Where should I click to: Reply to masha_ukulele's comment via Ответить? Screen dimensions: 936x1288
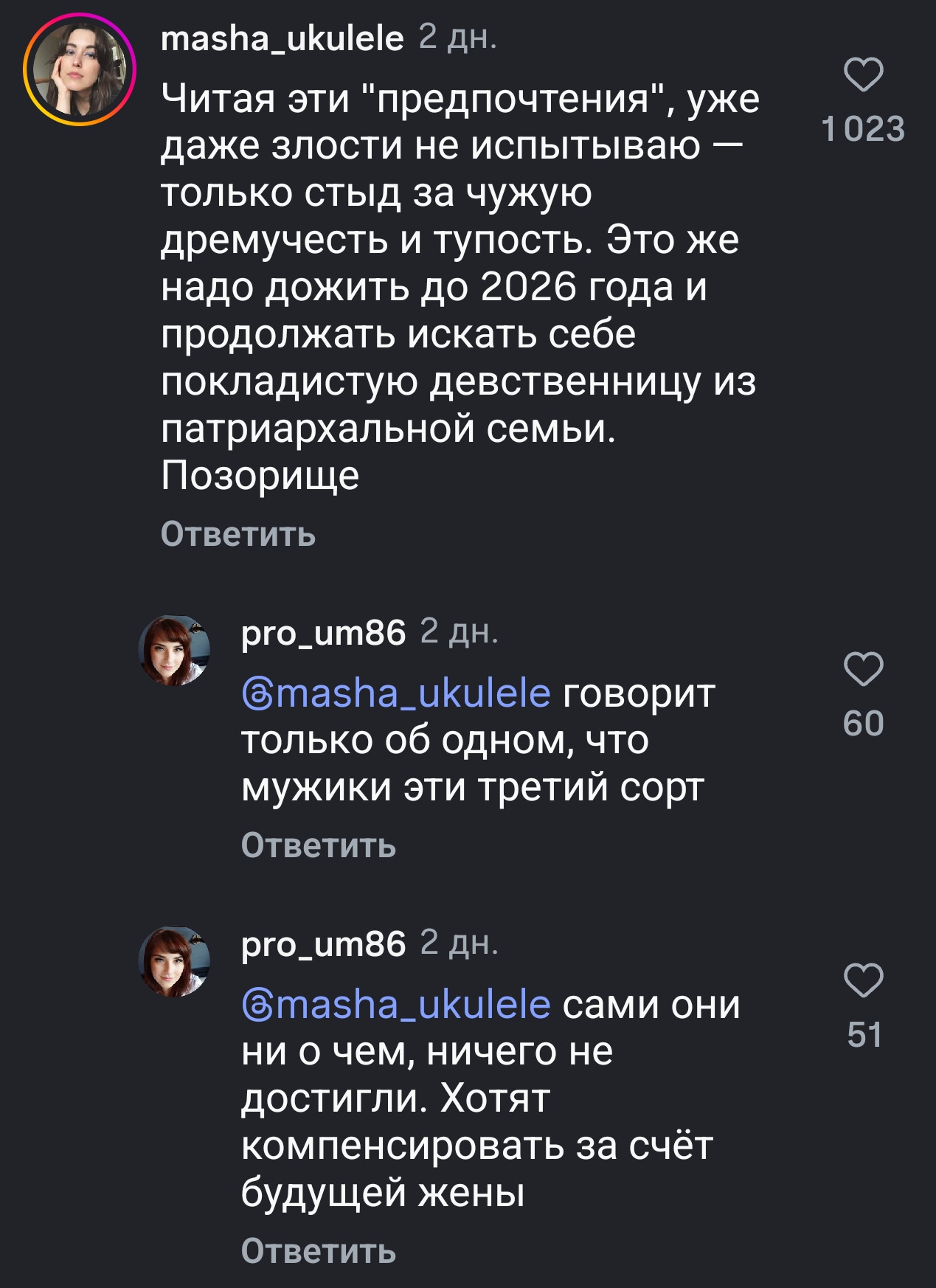point(238,534)
